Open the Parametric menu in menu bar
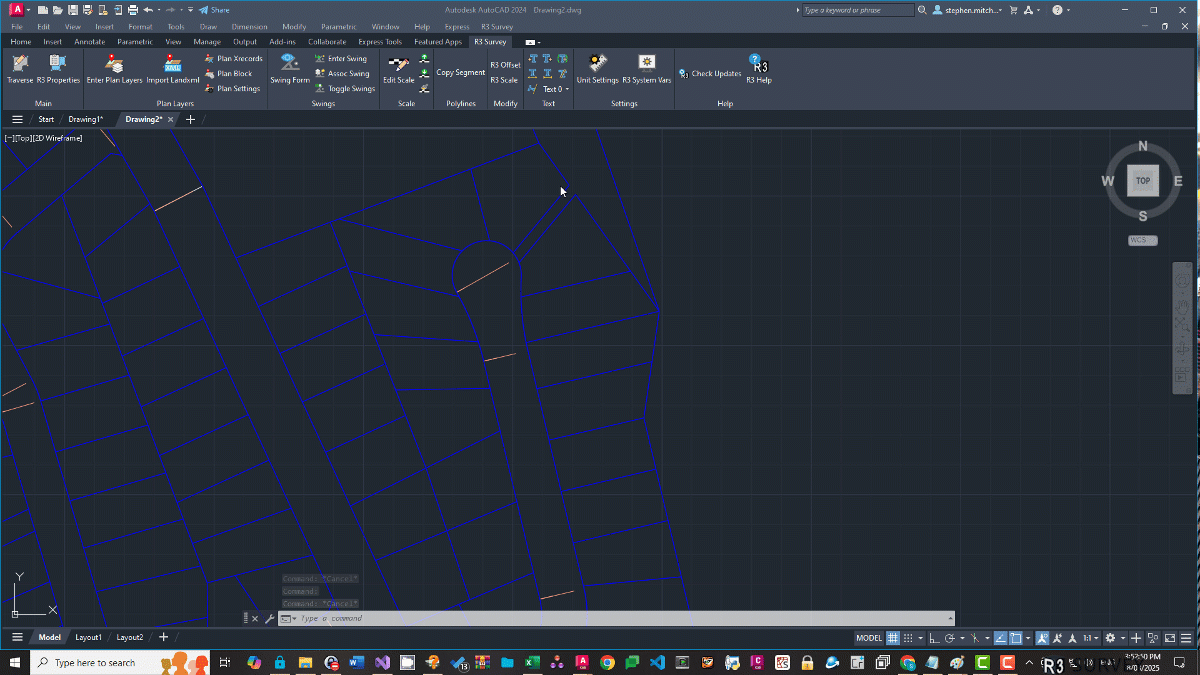The height and width of the screenshot is (675, 1200). pos(338,27)
